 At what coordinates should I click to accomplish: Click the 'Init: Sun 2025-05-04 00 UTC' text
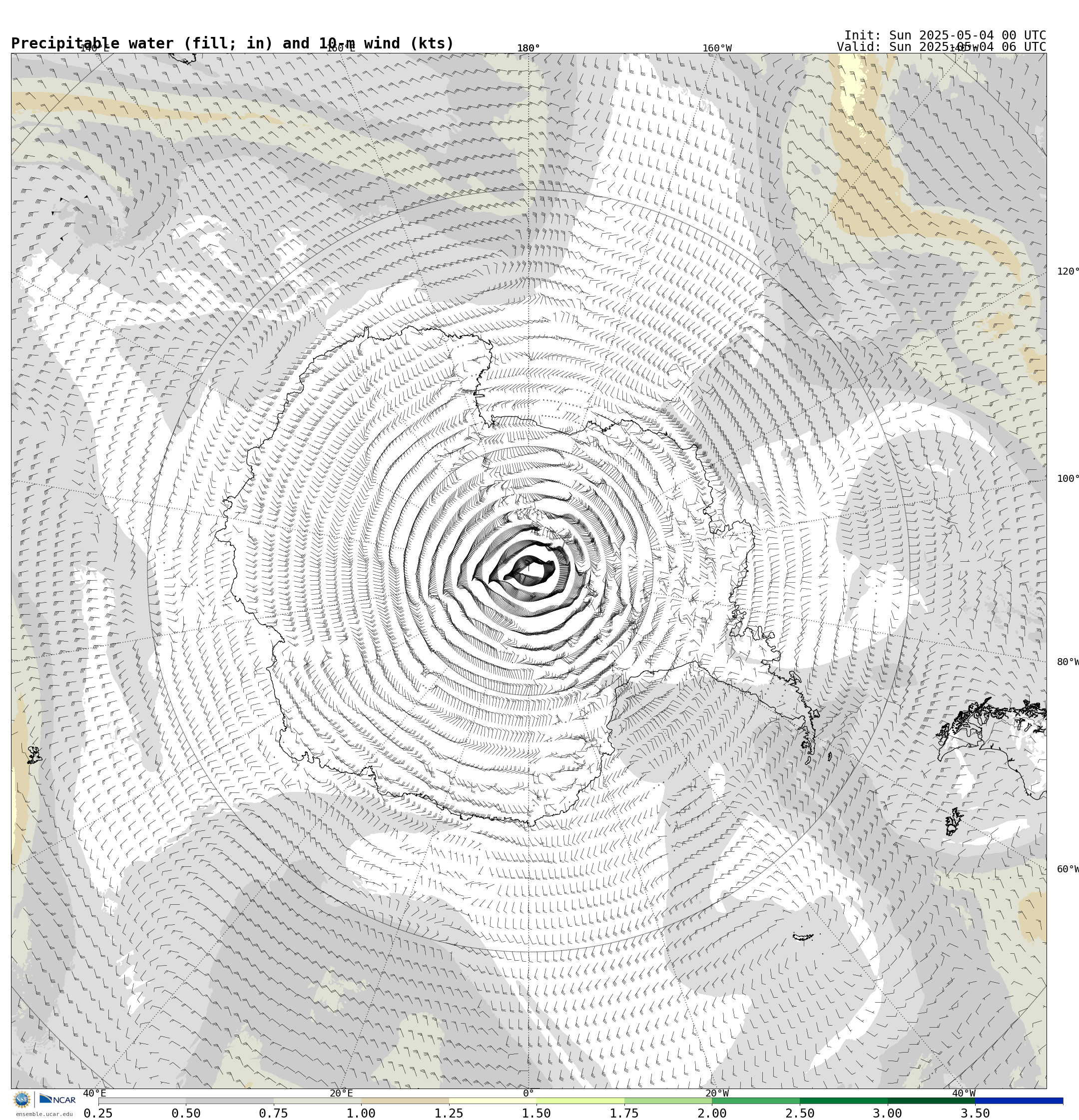pyautogui.click(x=945, y=35)
